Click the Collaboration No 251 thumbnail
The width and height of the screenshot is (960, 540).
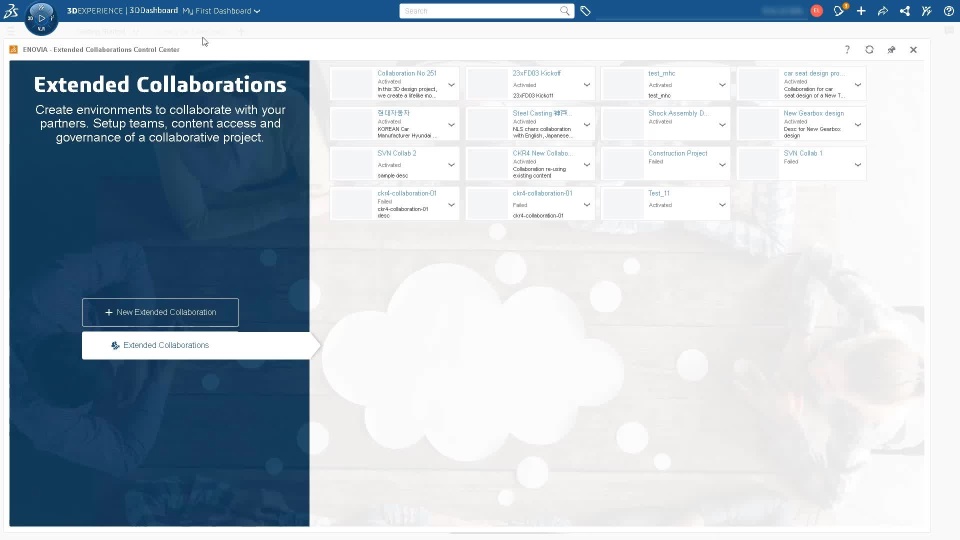tap(351, 84)
